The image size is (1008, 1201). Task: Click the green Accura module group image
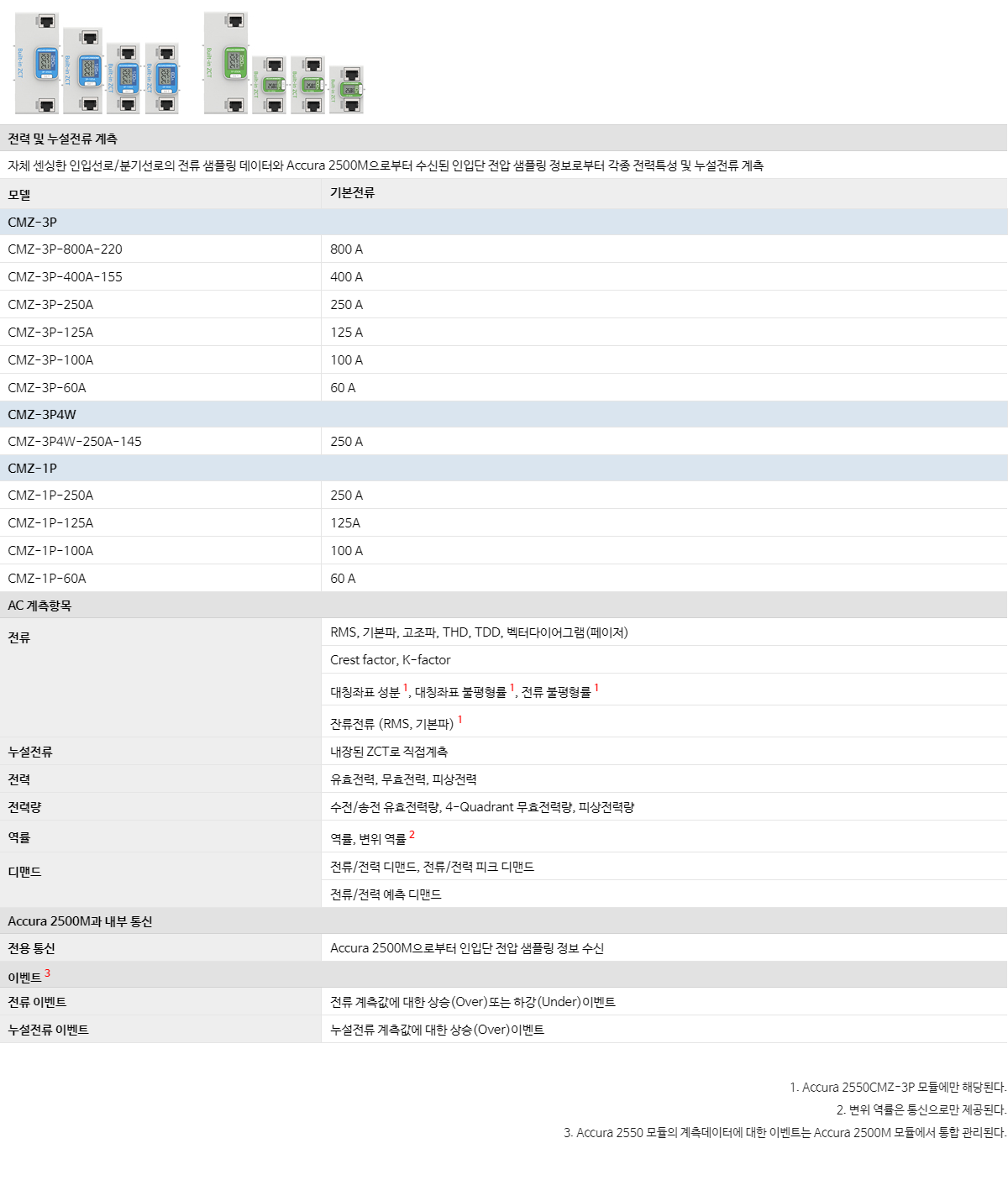(284, 63)
